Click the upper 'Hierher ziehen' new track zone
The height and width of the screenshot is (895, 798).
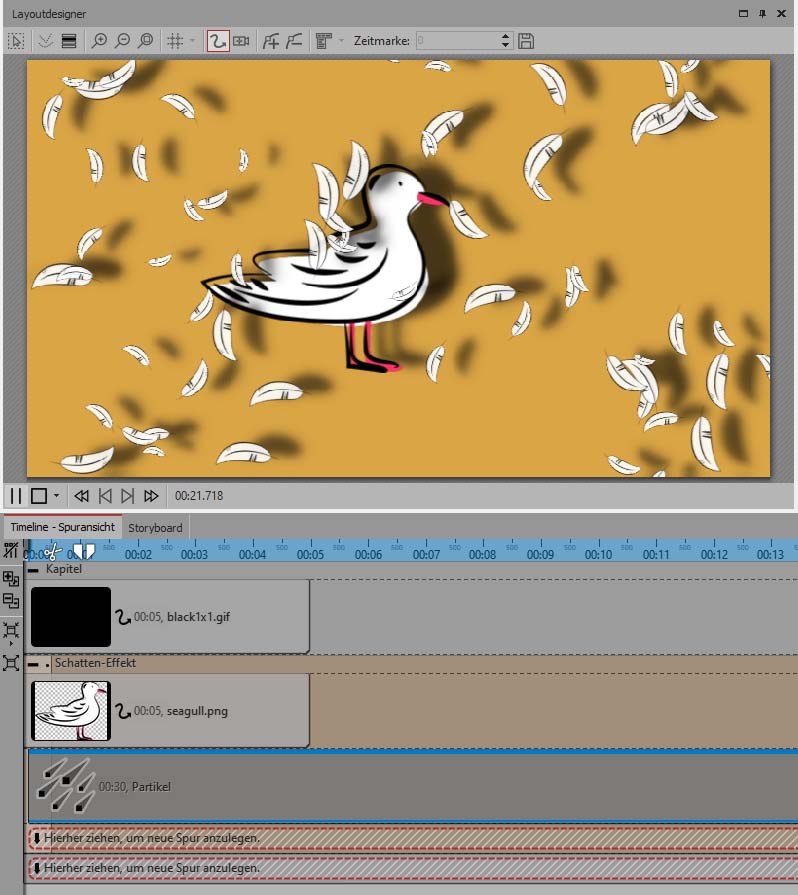tap(413, 838)
